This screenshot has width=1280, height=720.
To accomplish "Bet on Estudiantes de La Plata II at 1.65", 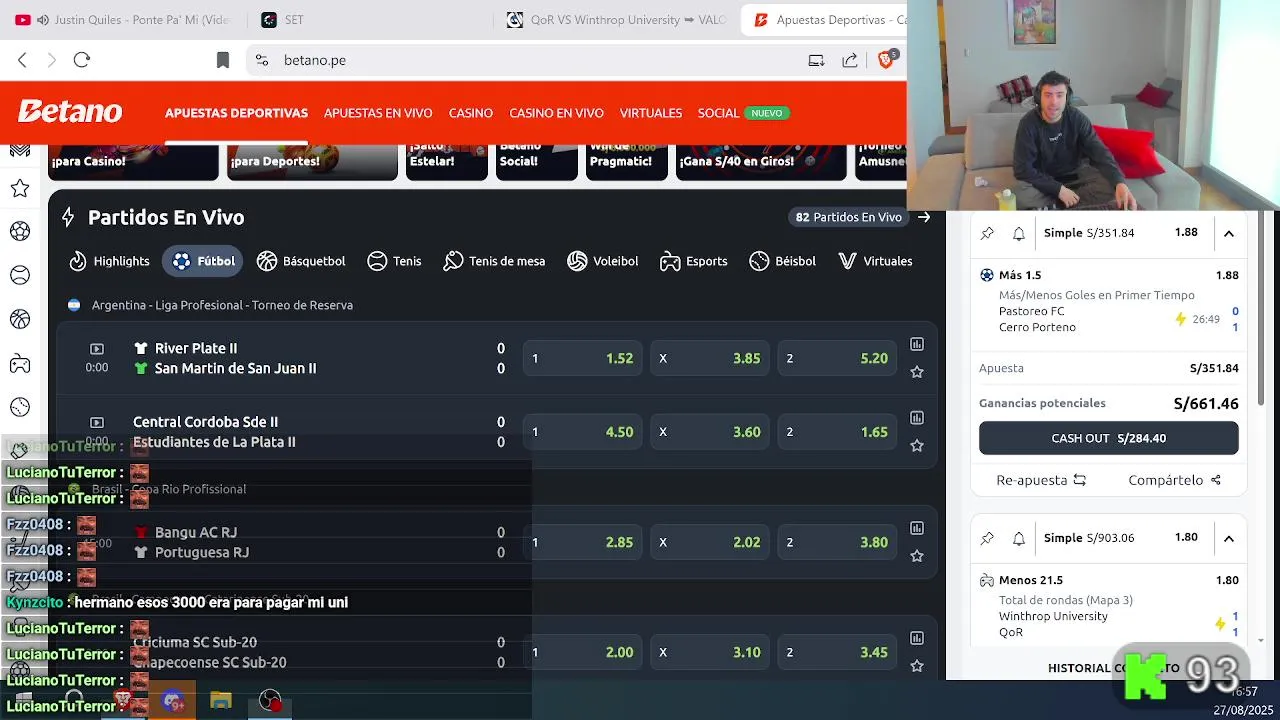I will [x=837, y=432].
